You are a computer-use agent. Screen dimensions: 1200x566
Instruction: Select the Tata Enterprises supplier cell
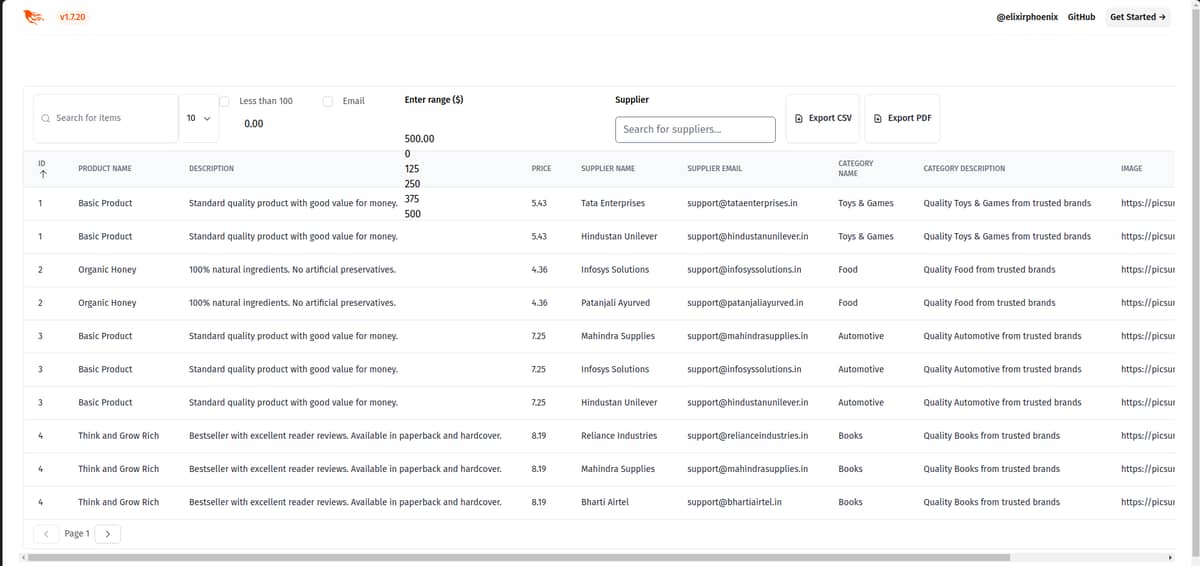613,203
